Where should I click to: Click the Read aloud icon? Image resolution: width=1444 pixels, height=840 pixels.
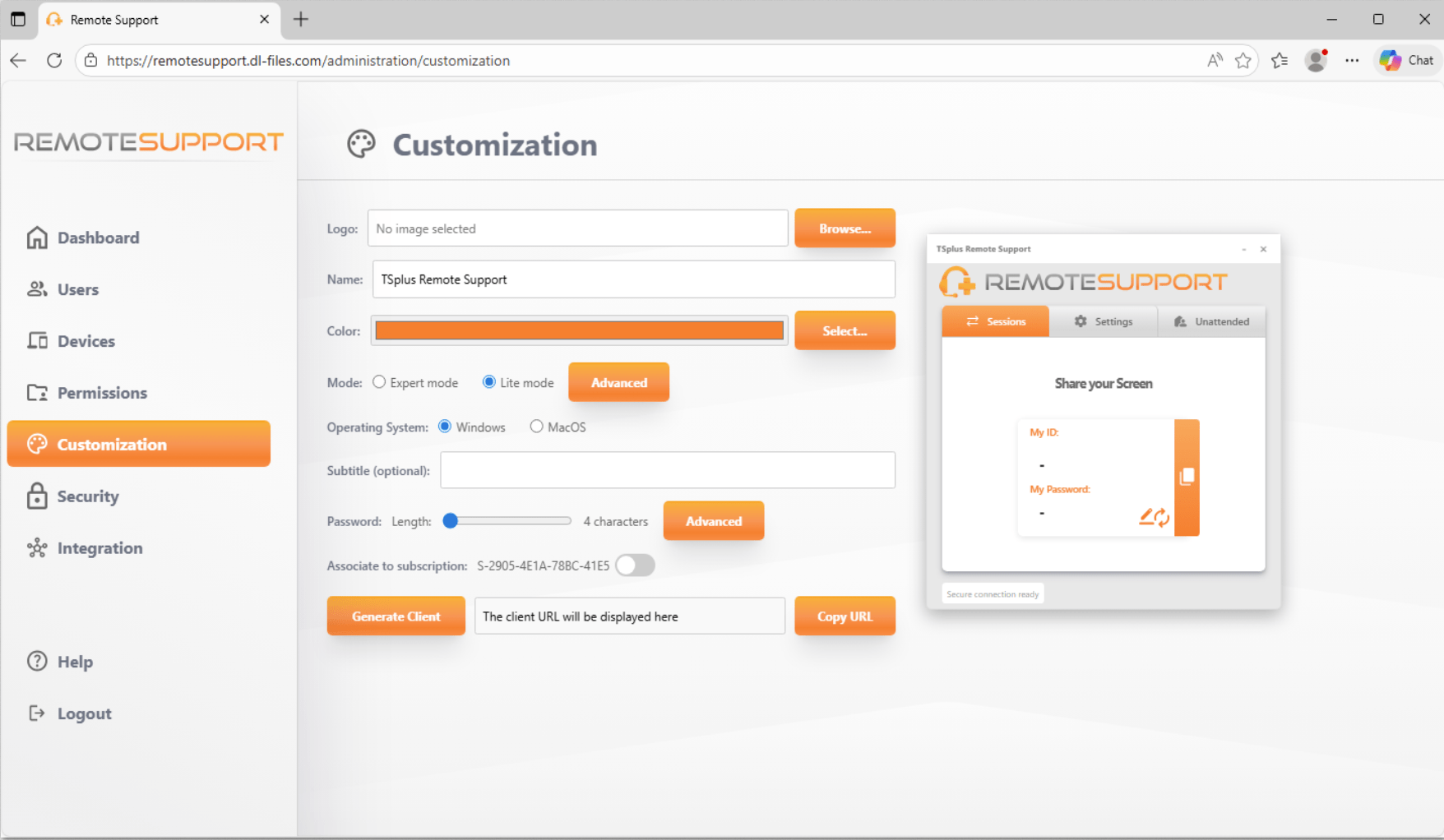(x=1215, y=61)
